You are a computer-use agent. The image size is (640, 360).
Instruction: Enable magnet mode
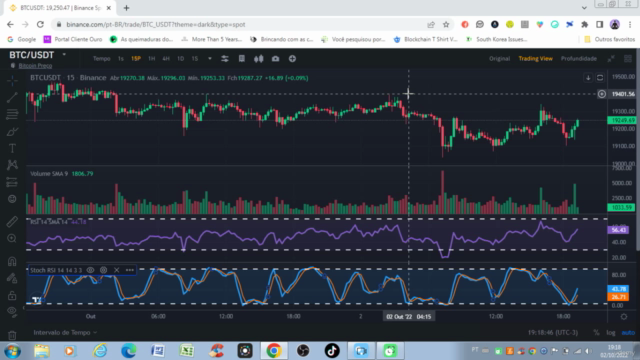click(x=12, y=261)
